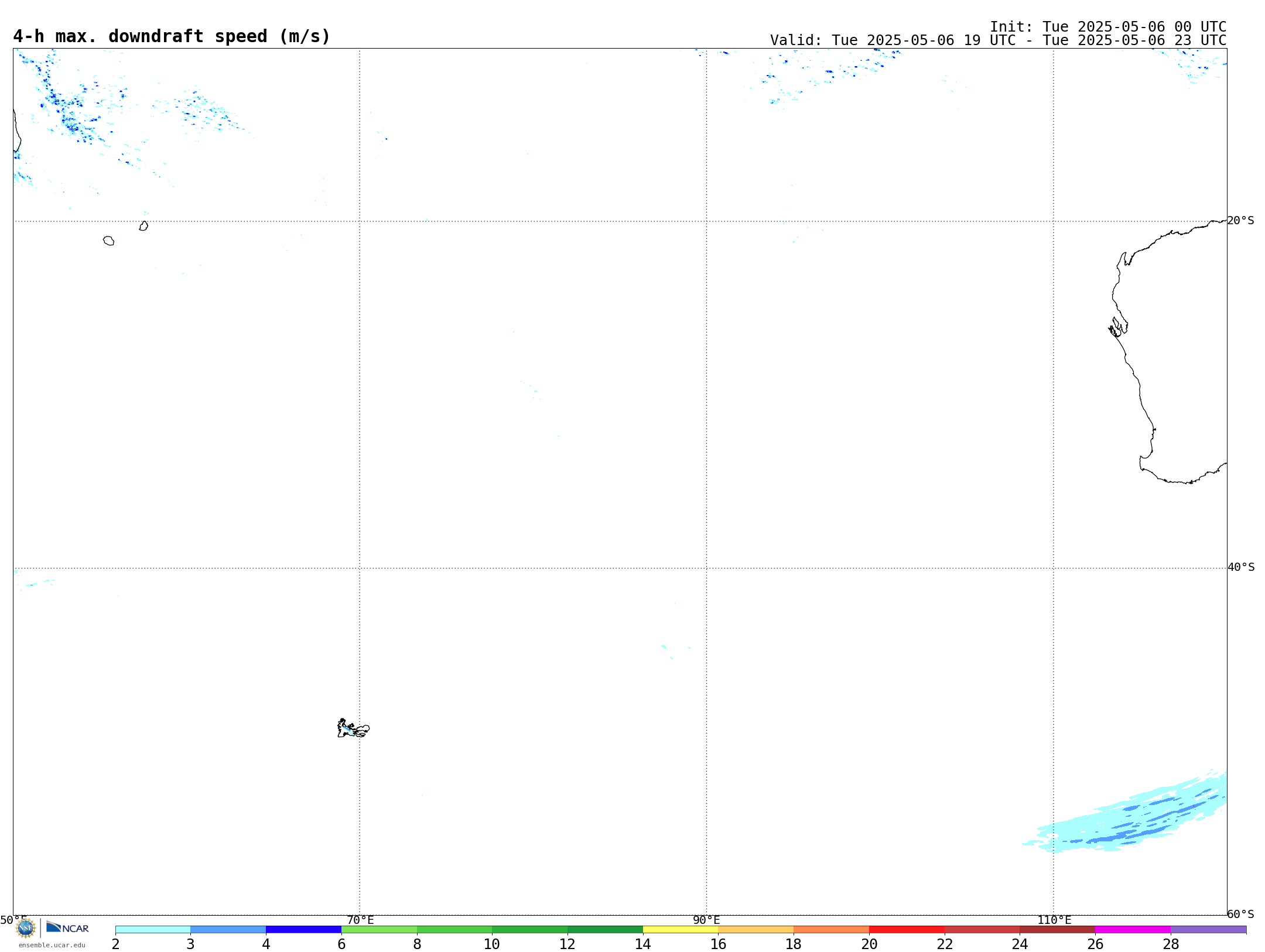
Task: Pick the orange 18–20 colorbar swatch
Action: pos(831,930)
